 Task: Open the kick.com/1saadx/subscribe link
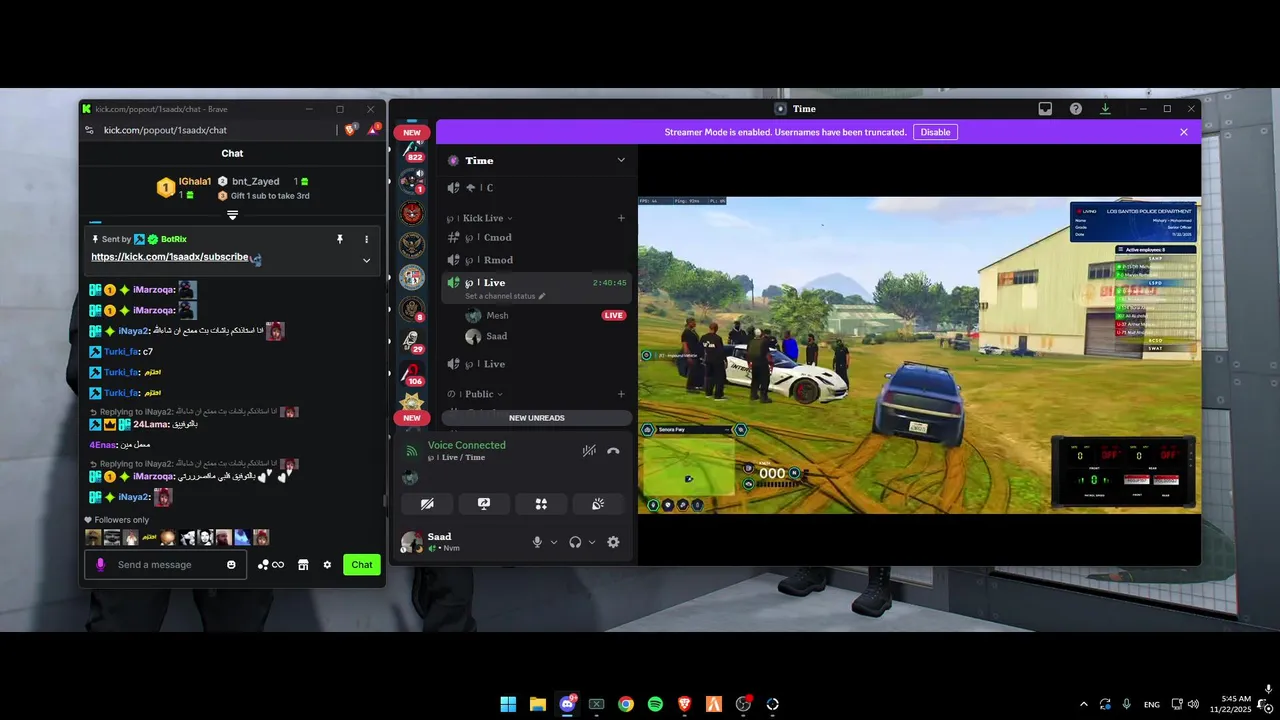click(x=169, y=257)
